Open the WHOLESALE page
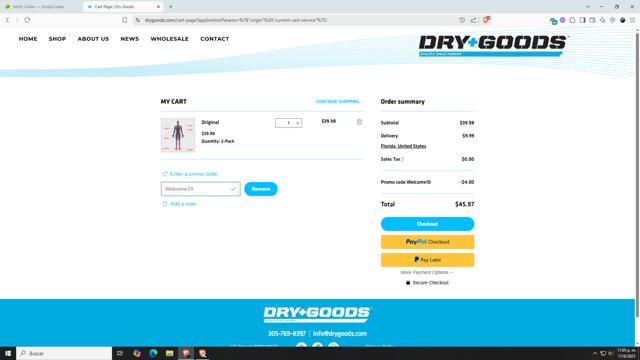The width and height of the screenshot is (640, 360). pyautogui.click(x=169, y=39)
